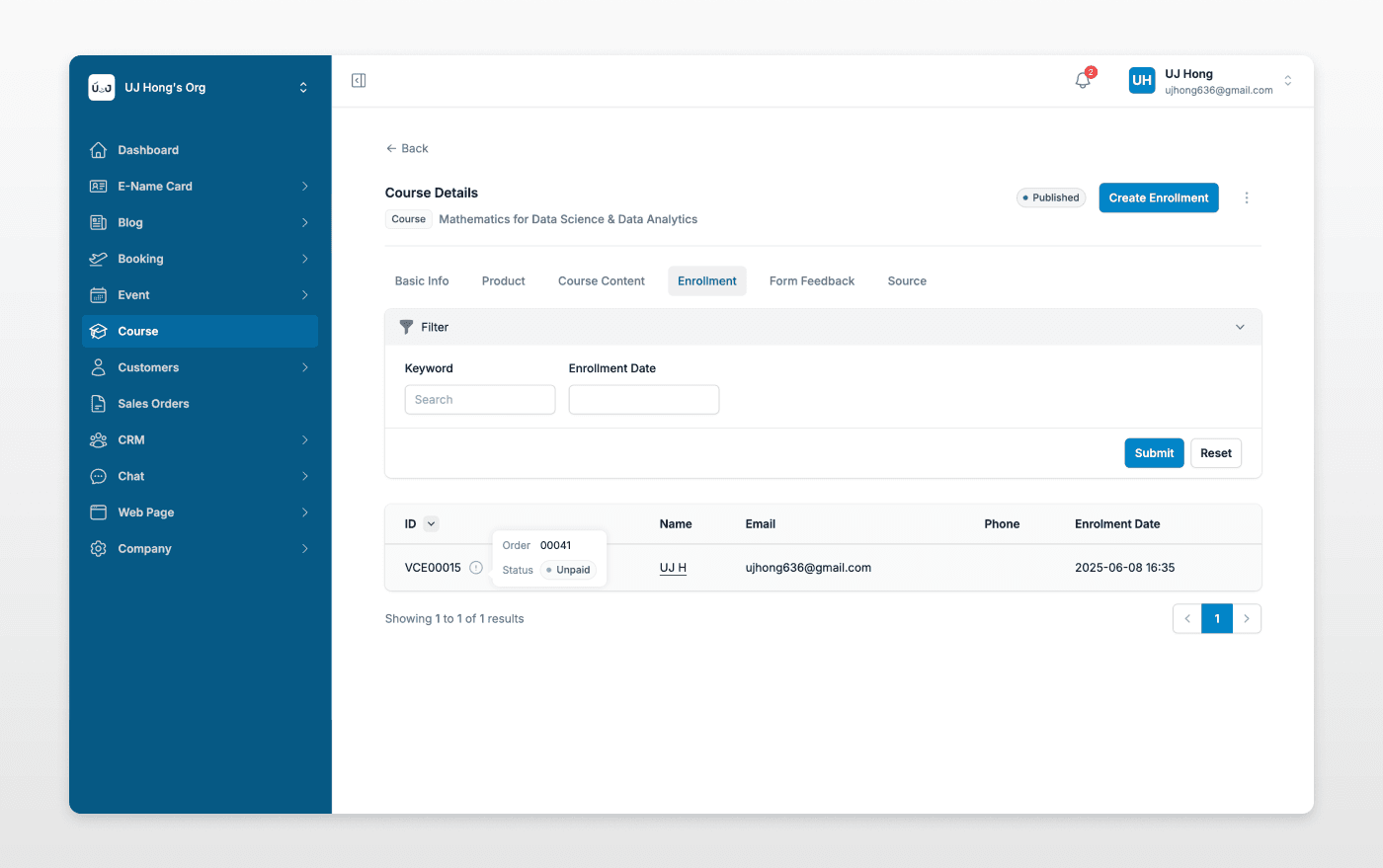The height and width of the screenshot is (868, 1383).
Task: Switch to the Form Feedback tab
Action: (811, 281)
